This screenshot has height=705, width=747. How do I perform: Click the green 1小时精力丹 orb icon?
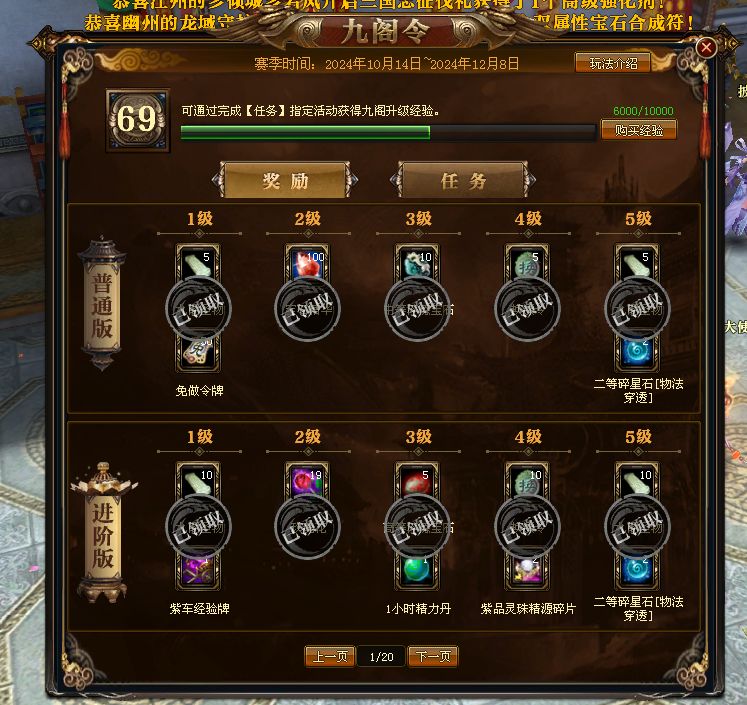pyautogui.click(x=417, y=571)
